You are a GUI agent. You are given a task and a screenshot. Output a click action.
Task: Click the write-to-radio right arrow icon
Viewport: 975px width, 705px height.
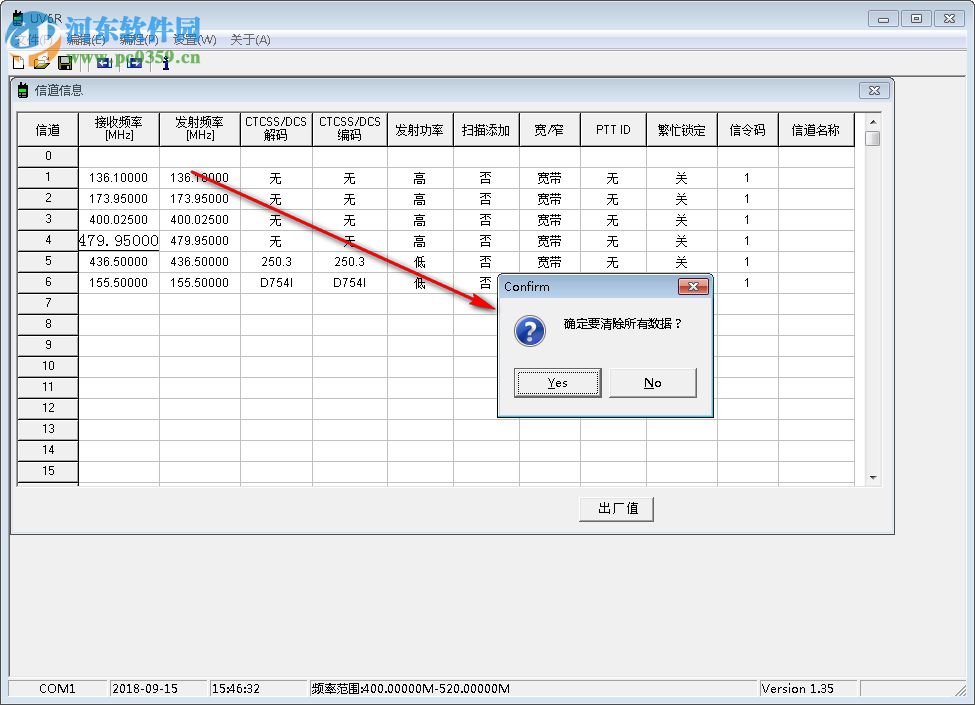coord(134,62)
